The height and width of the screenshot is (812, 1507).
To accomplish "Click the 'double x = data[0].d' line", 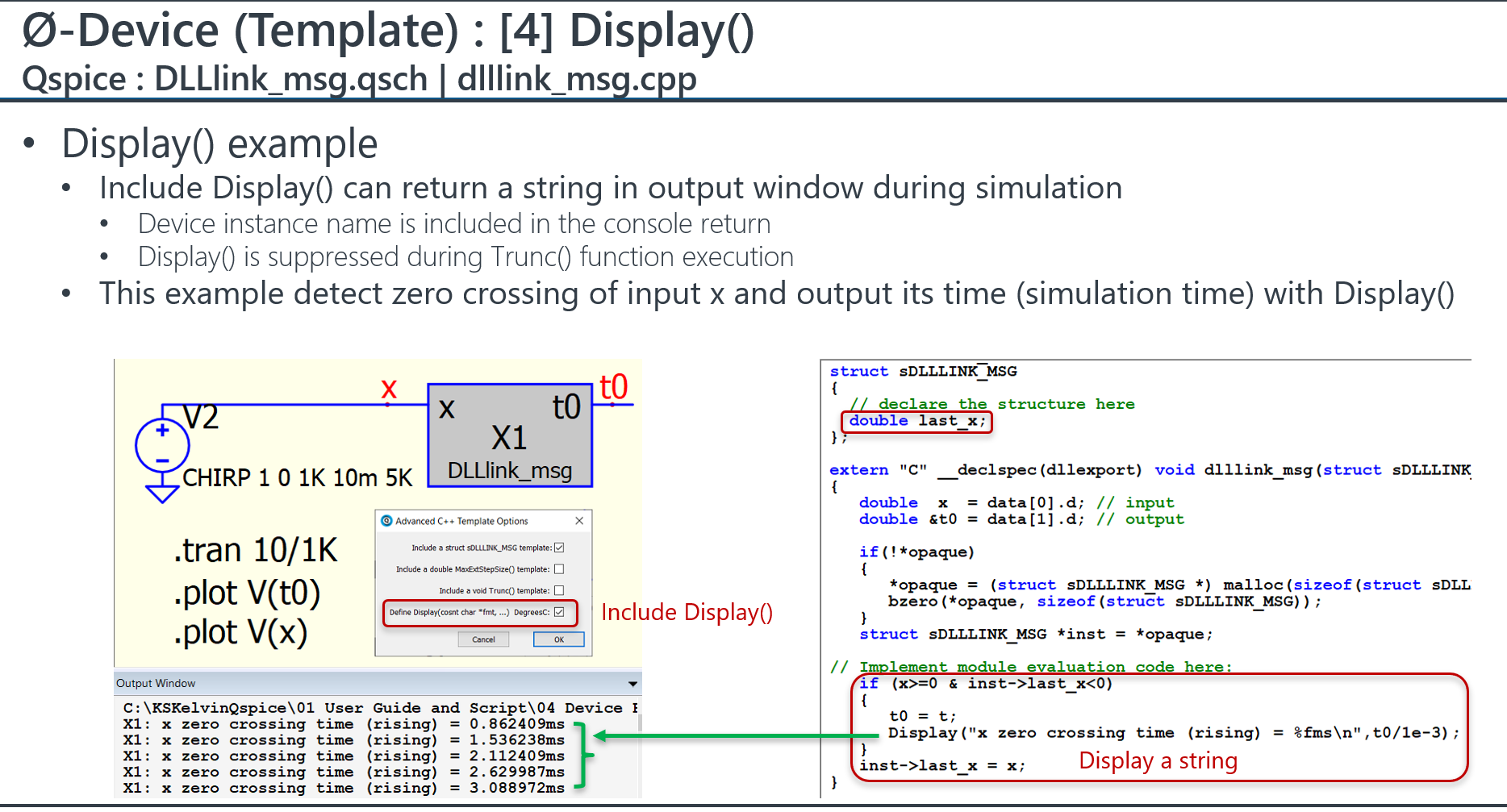I will click(1016, 503).
